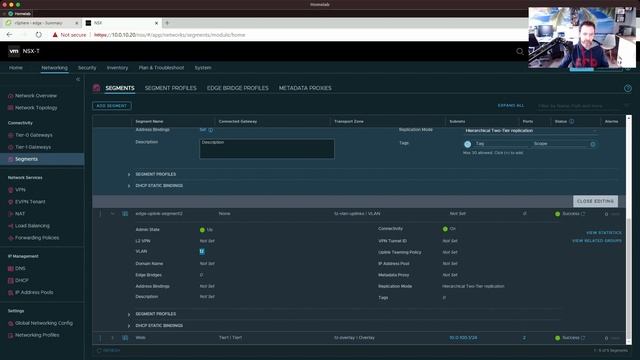640x360 pixels.
Task: Switch to the vSphere - edge - Summary tab
Action: (x=41, y=23)
